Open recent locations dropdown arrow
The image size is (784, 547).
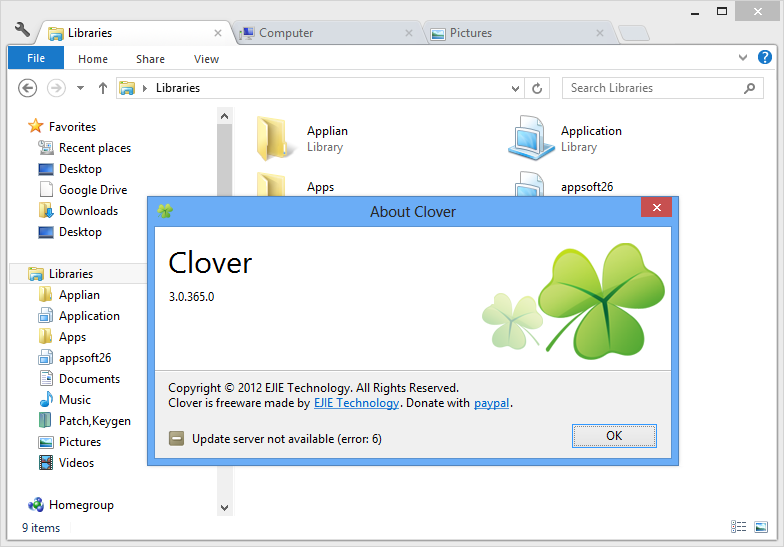tap(80, 88)
